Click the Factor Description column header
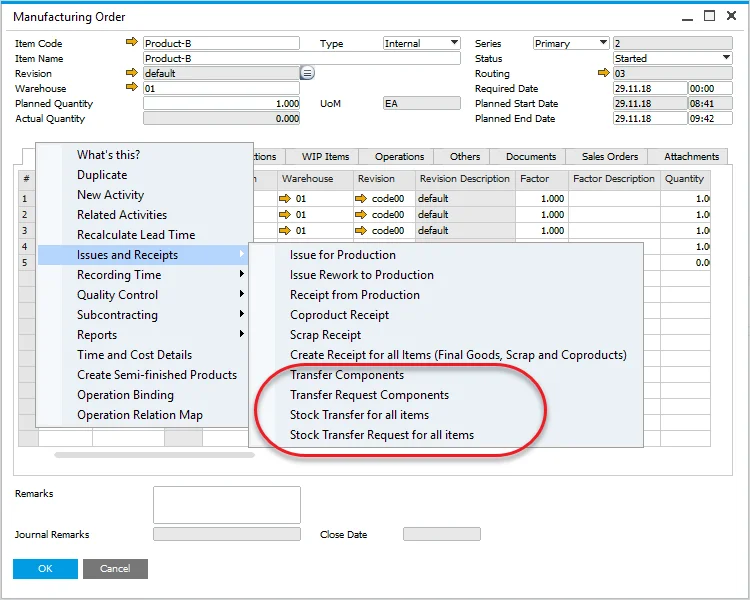750x600 pixels. (x=614, y=178)
